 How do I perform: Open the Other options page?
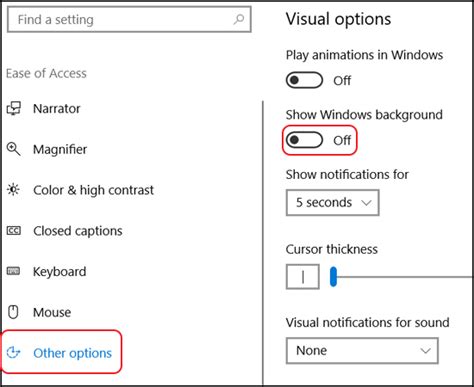coord(72,353)
